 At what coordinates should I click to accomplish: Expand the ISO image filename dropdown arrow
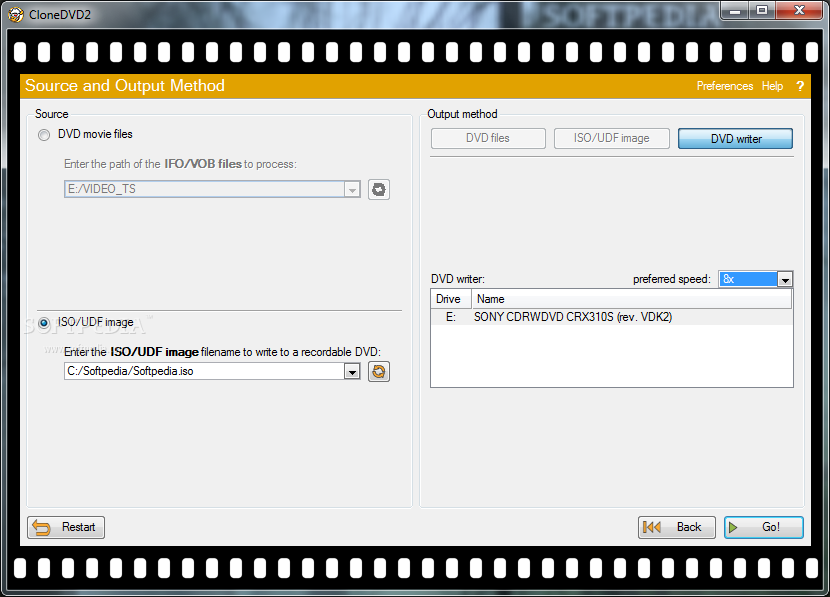[352, 372]
